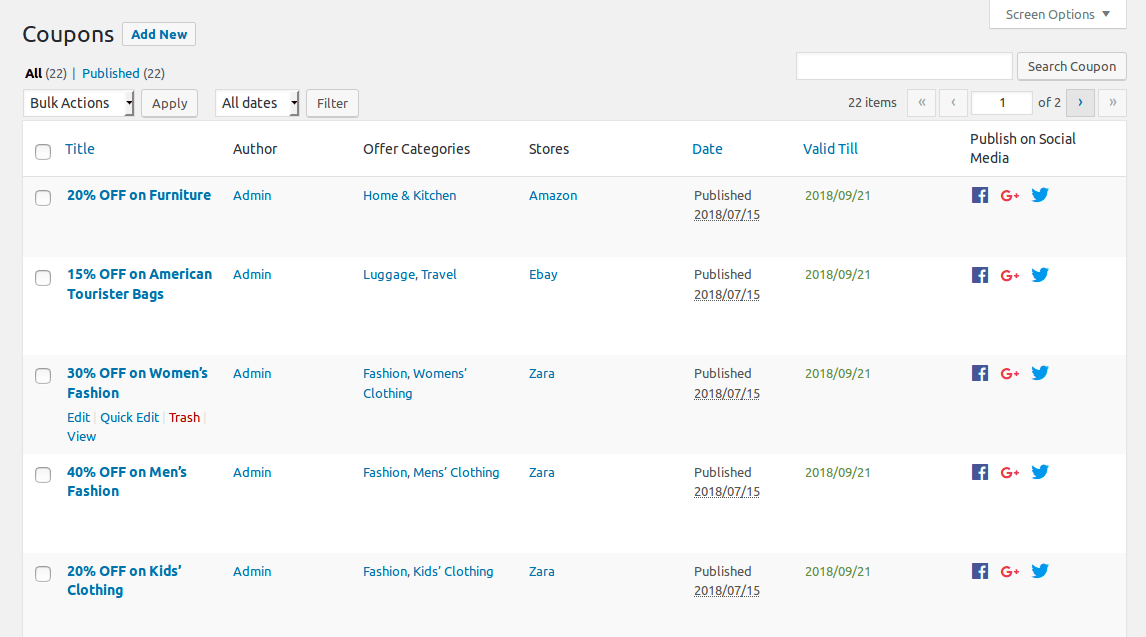Open 15% OFF on American Tourister Bags

tap(140, 284)
